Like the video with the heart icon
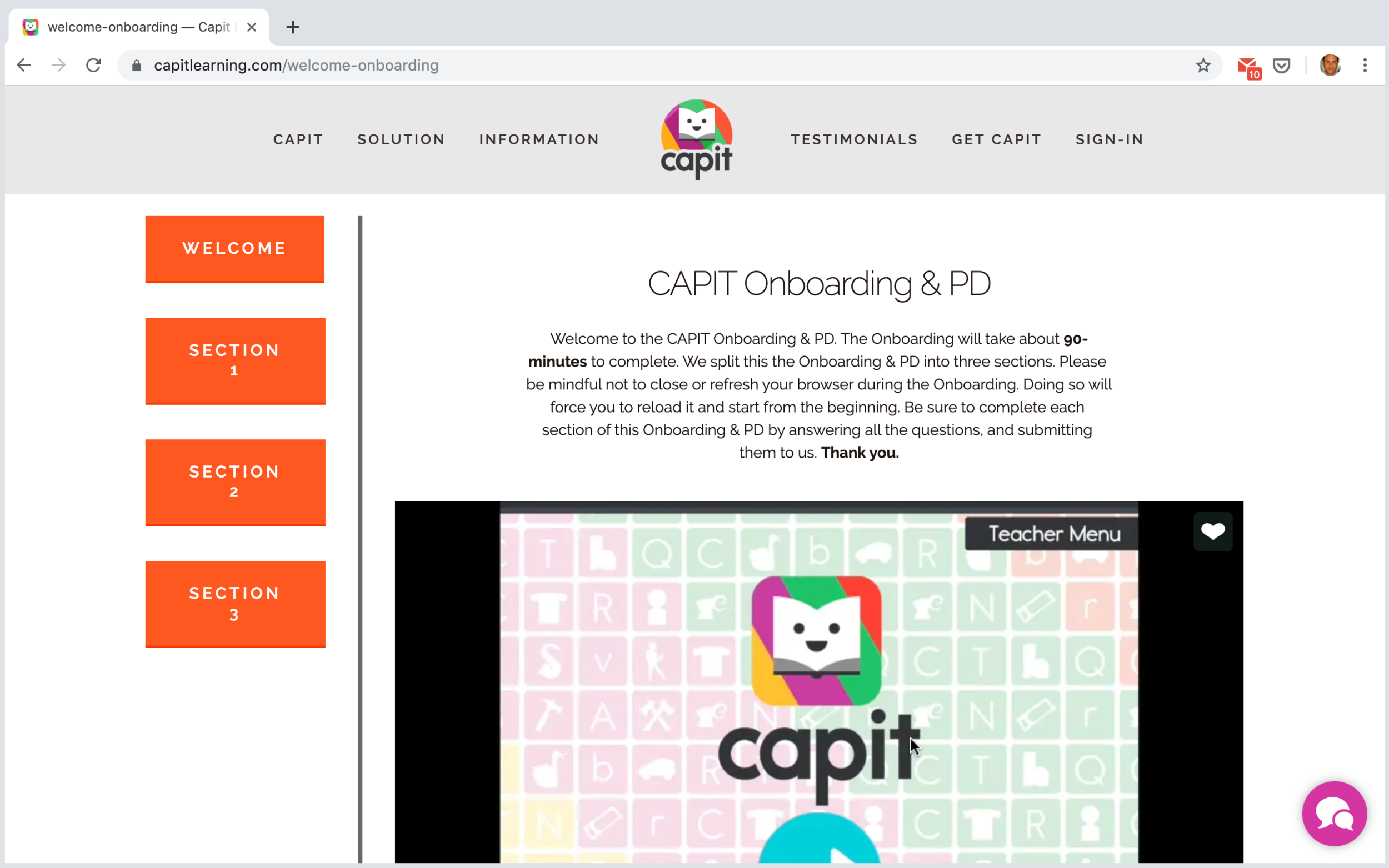Viewport: 1389px width, 868px height. pos(1213,531)
